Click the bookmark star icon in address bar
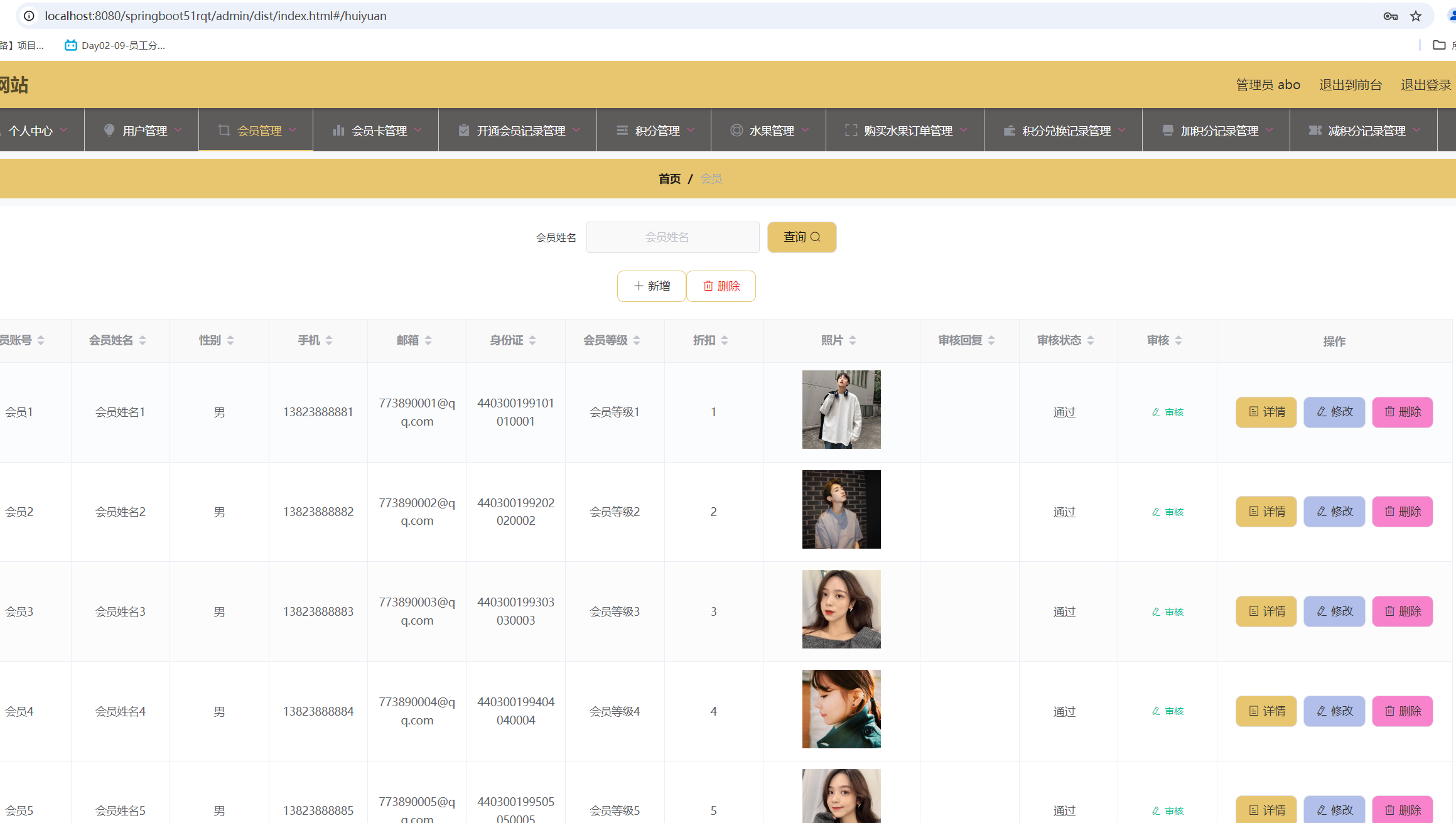 [x=1415, y=16]
